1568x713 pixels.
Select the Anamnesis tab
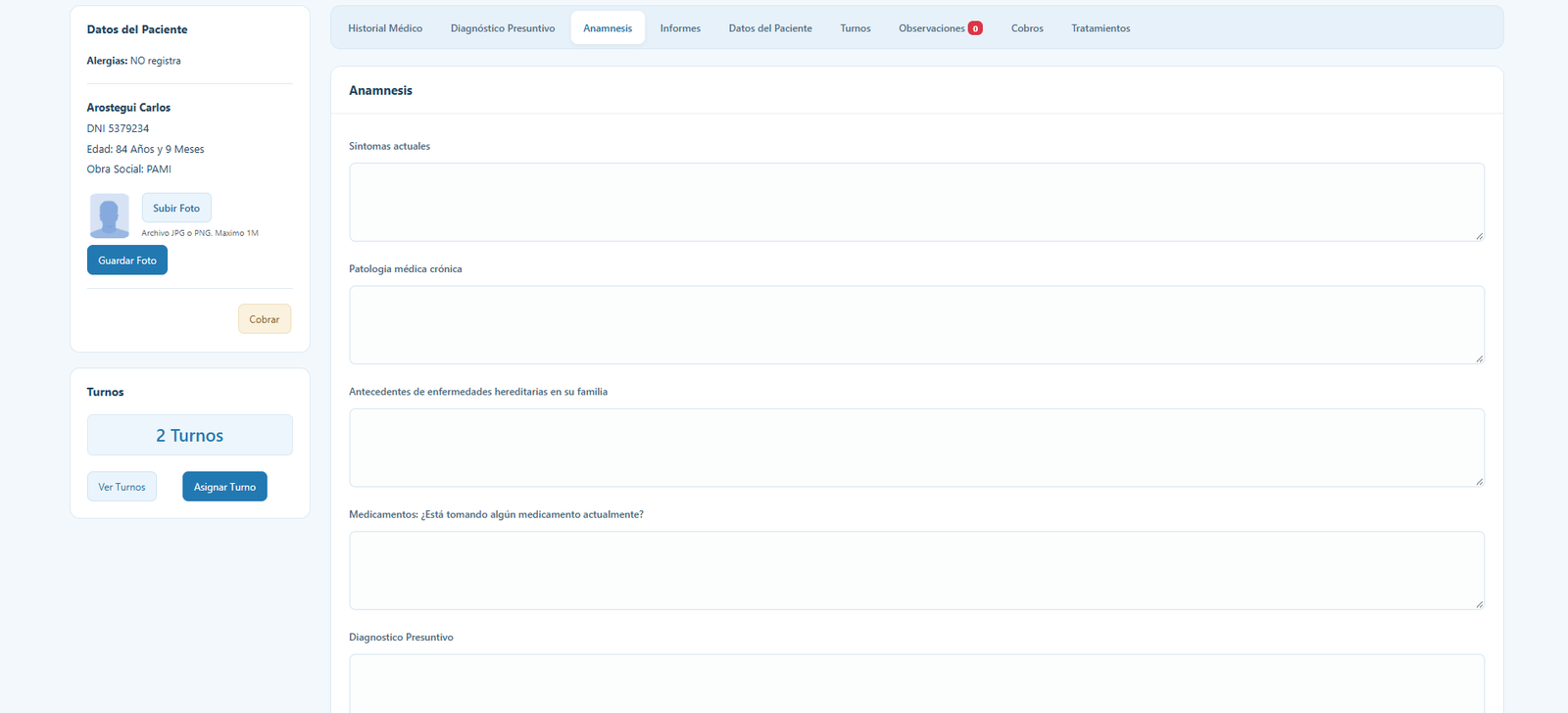point(608,28)
